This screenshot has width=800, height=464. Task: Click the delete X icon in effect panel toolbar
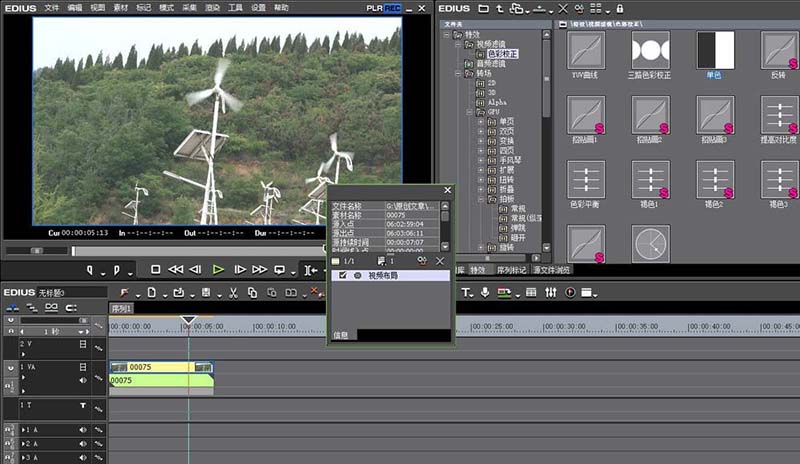point(563,9)
